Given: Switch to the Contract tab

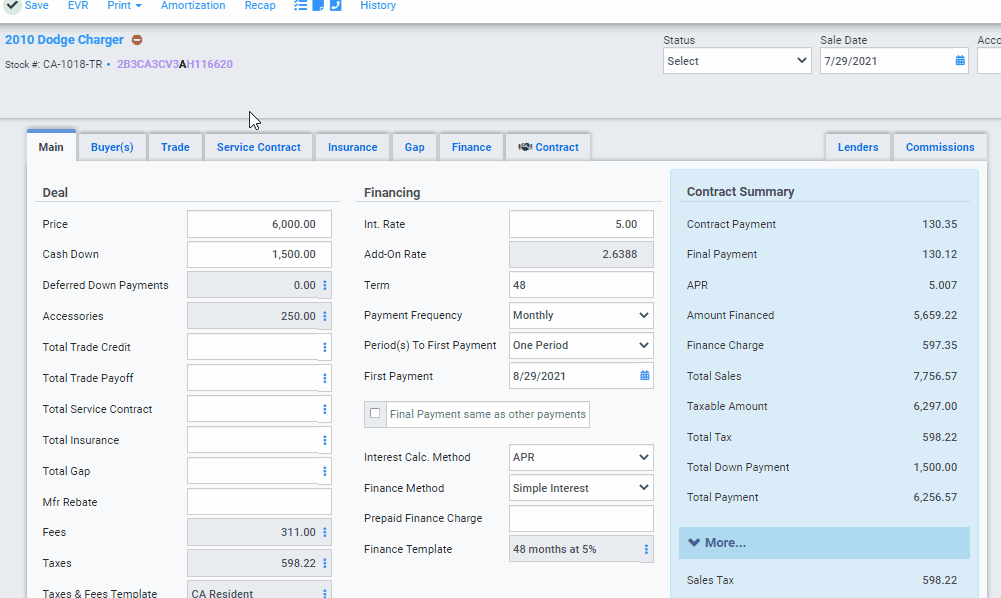Looking at the screenshot, I should click(x=548, y=147).
